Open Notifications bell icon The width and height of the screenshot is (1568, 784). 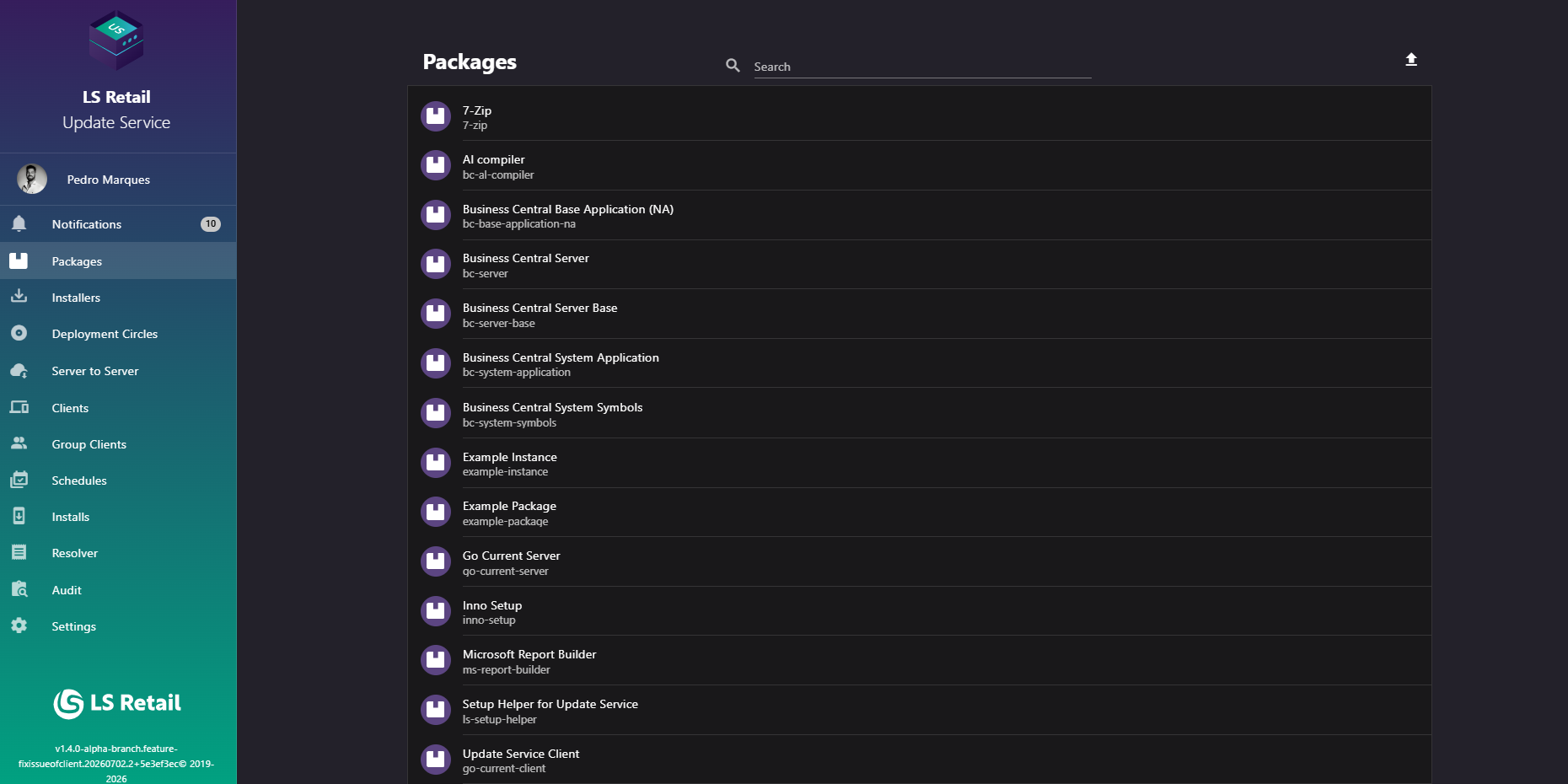19,223
